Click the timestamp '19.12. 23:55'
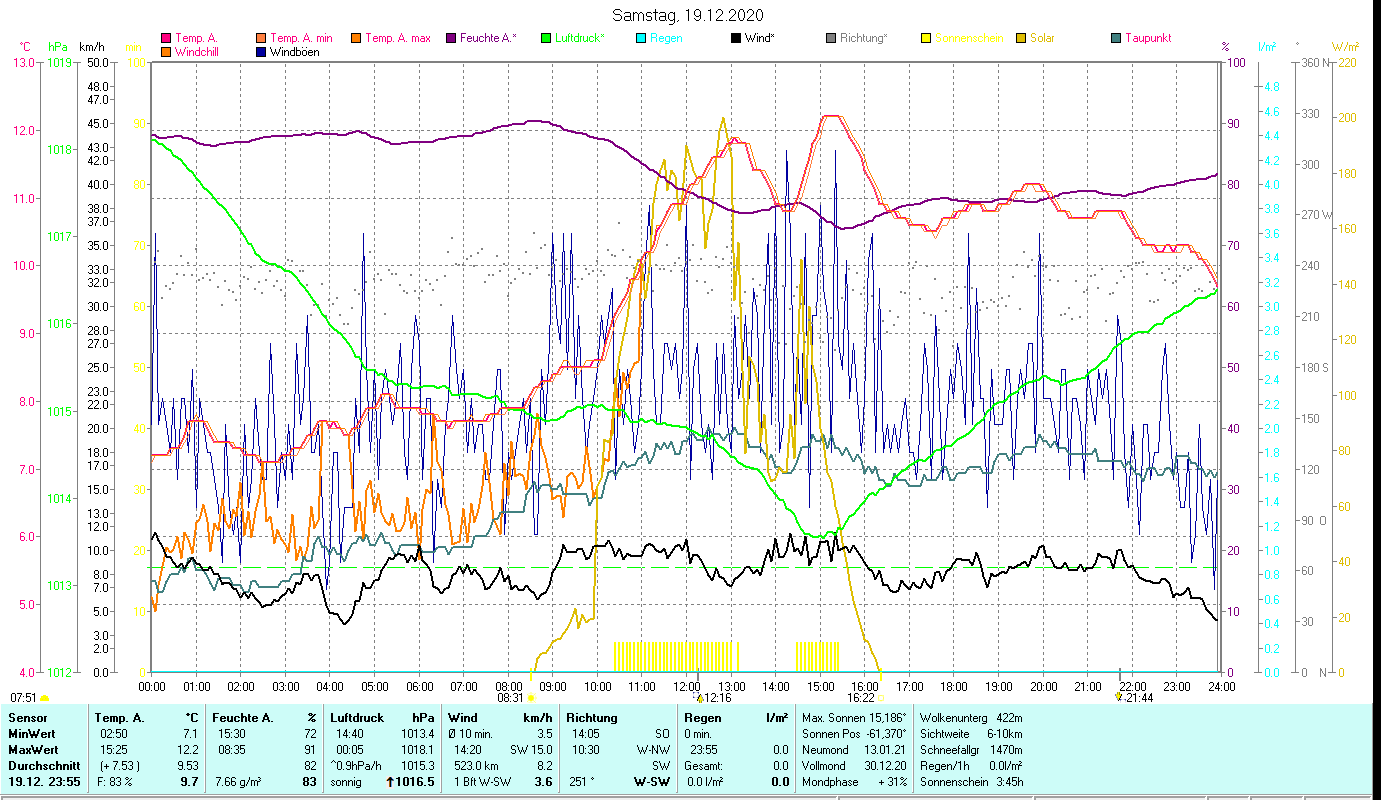The image size is (1381, 800). click(x=43, y=782)
